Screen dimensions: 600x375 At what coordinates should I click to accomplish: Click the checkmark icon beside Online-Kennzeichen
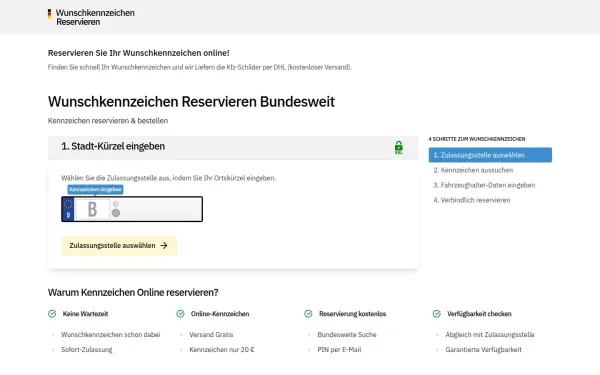[x=180, y=314]
